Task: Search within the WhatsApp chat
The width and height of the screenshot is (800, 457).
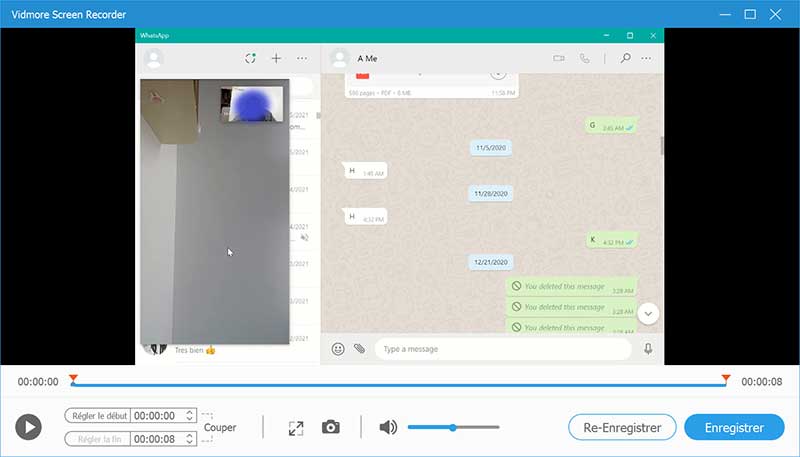Action: coord(626,58)
